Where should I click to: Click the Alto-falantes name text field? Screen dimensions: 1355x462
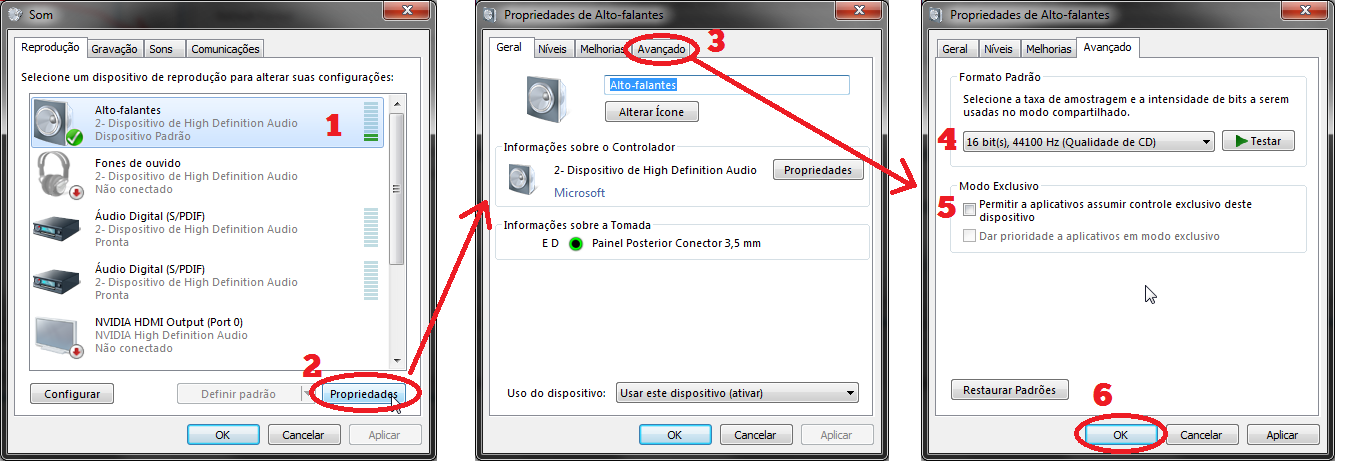tap(727, 85)
